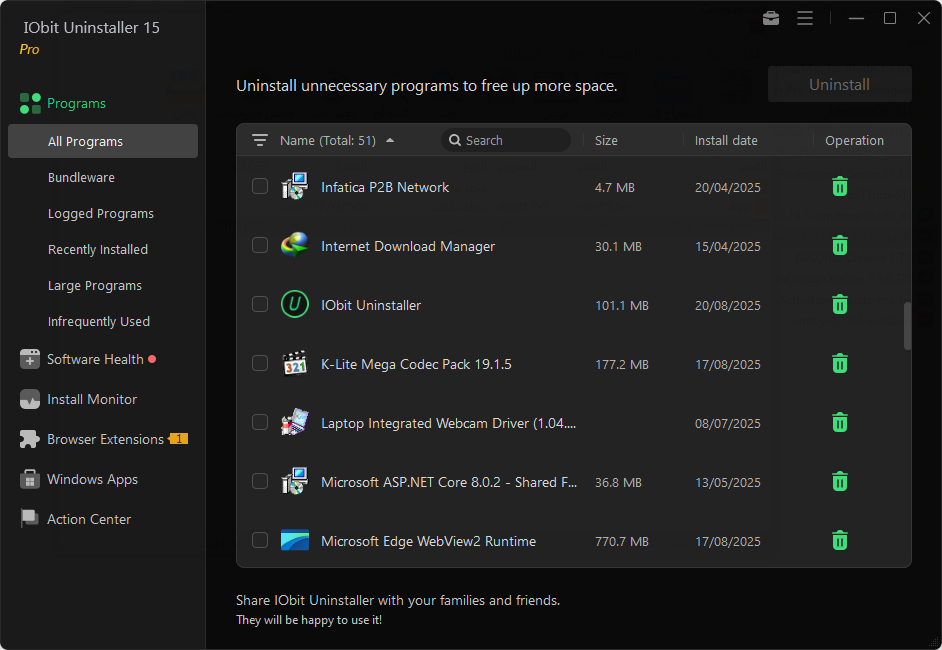
Task: Open Large Programs section
Action: pos(95,286)
